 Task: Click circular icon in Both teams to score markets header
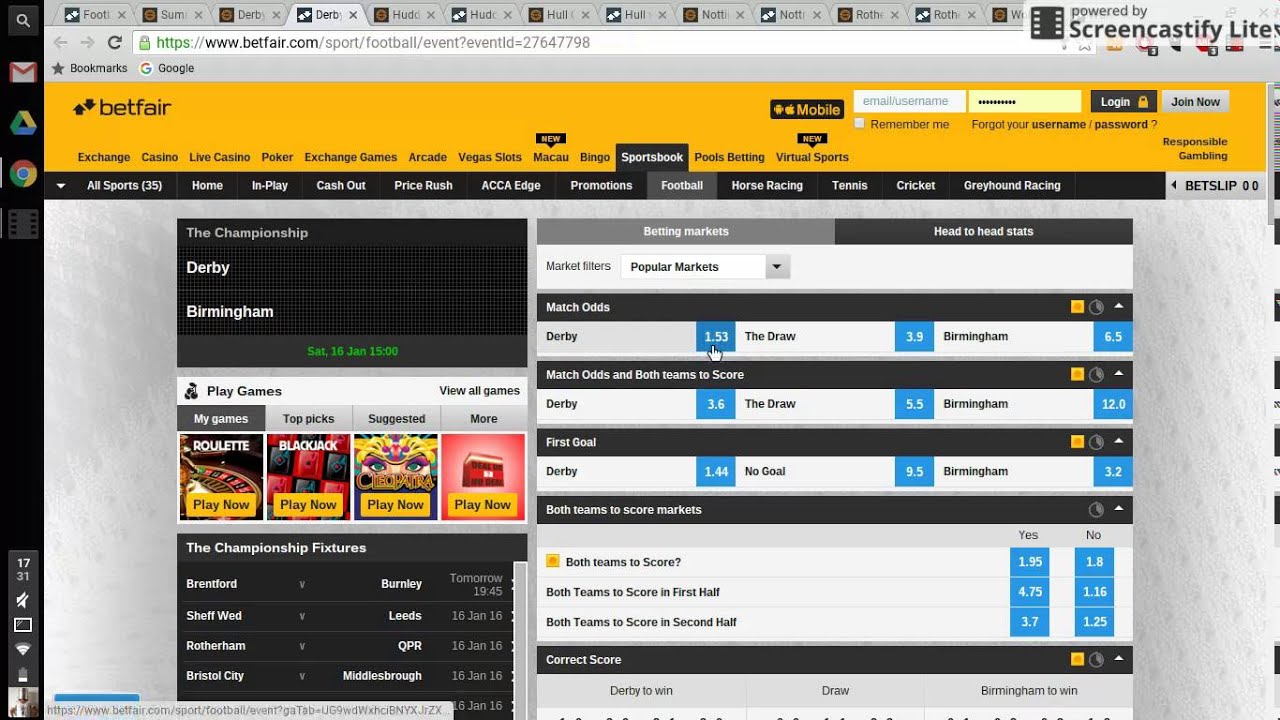pos(1096,509)
